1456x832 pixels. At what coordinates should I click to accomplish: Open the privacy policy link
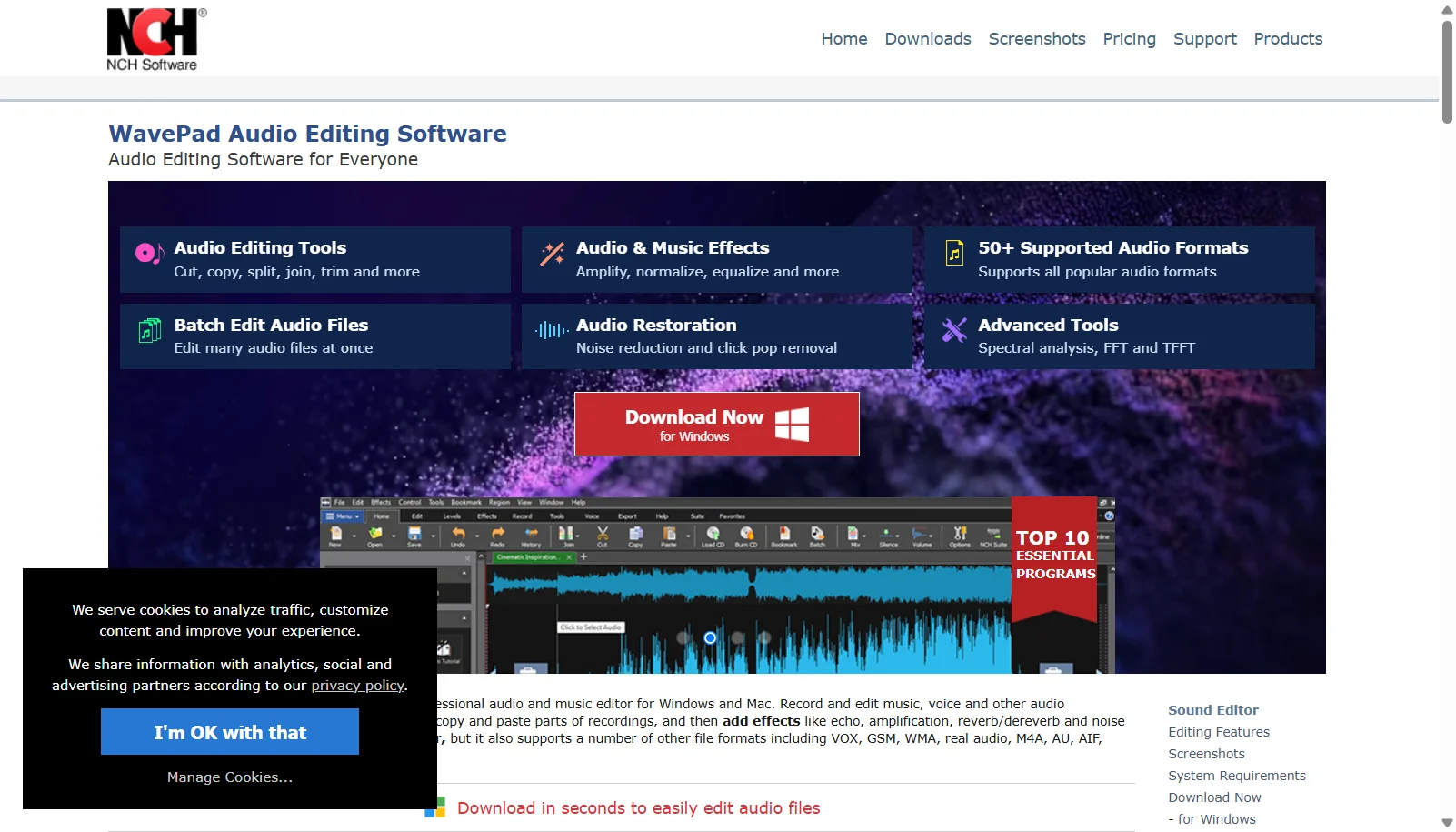tap(358, 686)
